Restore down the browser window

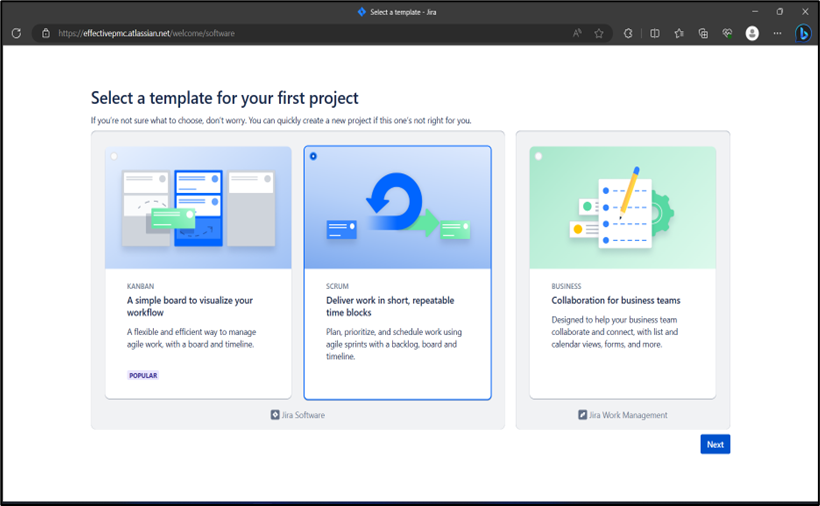[780, 12]
